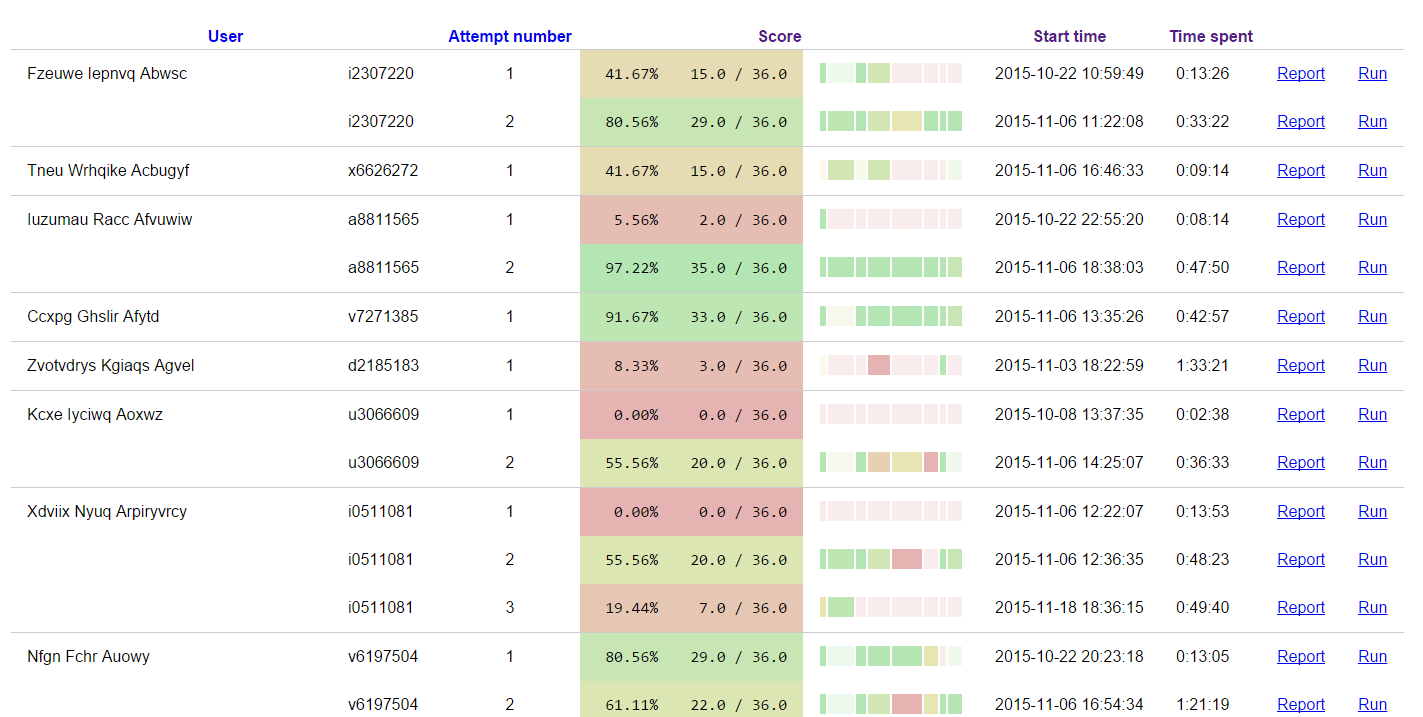The width and height of the screenshot is (1423, 717).
Task: Click the 8.33% score cell
Action: click(x=636, y=366)
